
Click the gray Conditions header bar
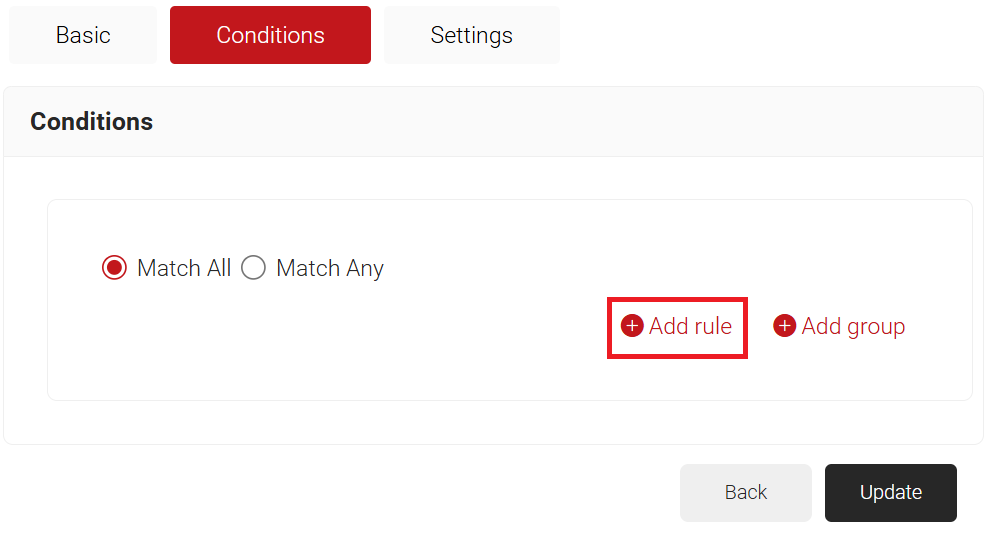(x=600, y=122)
